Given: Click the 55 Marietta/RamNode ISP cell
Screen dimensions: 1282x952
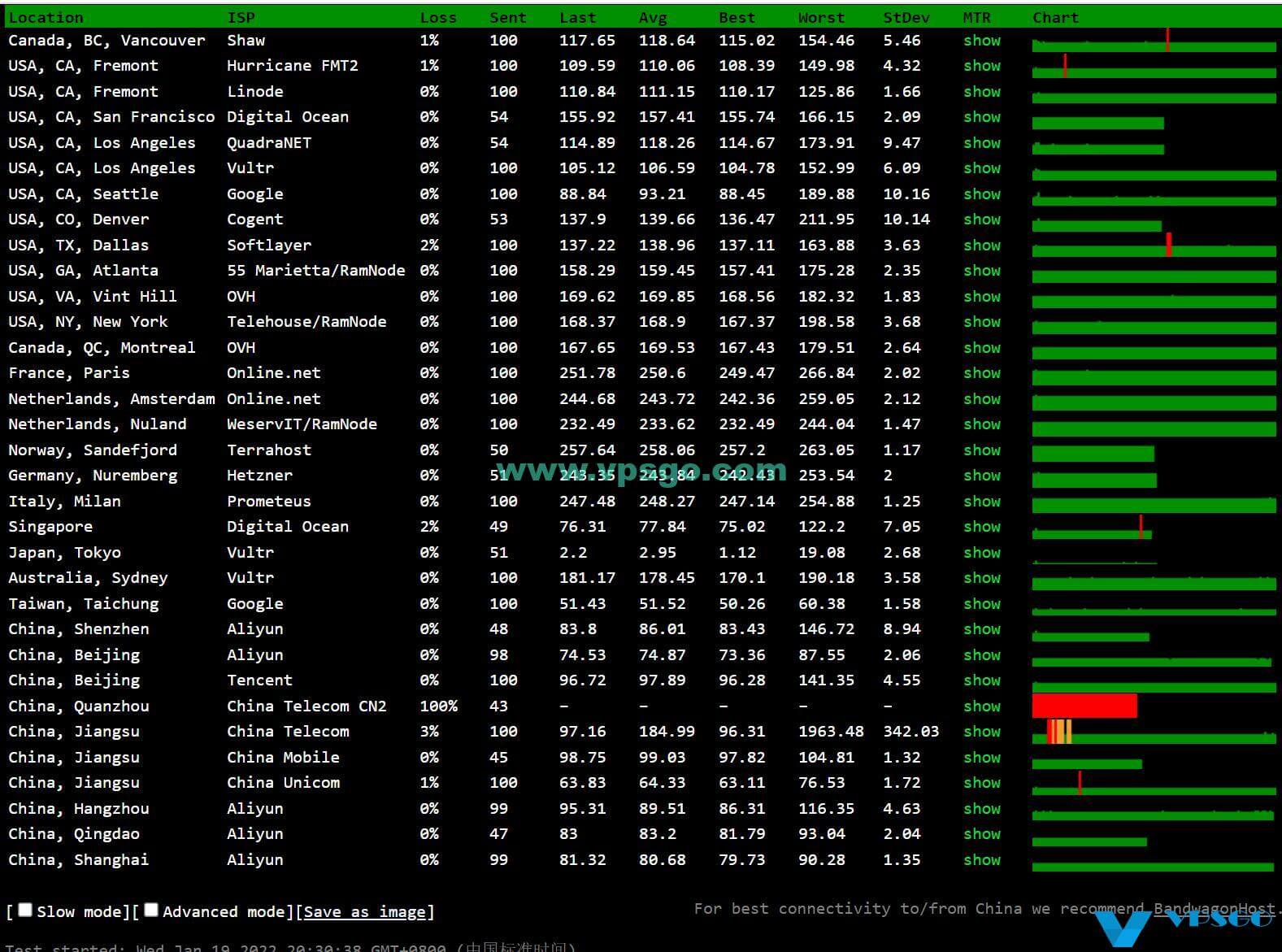Looking at the screenshot, I should point(315,271).
